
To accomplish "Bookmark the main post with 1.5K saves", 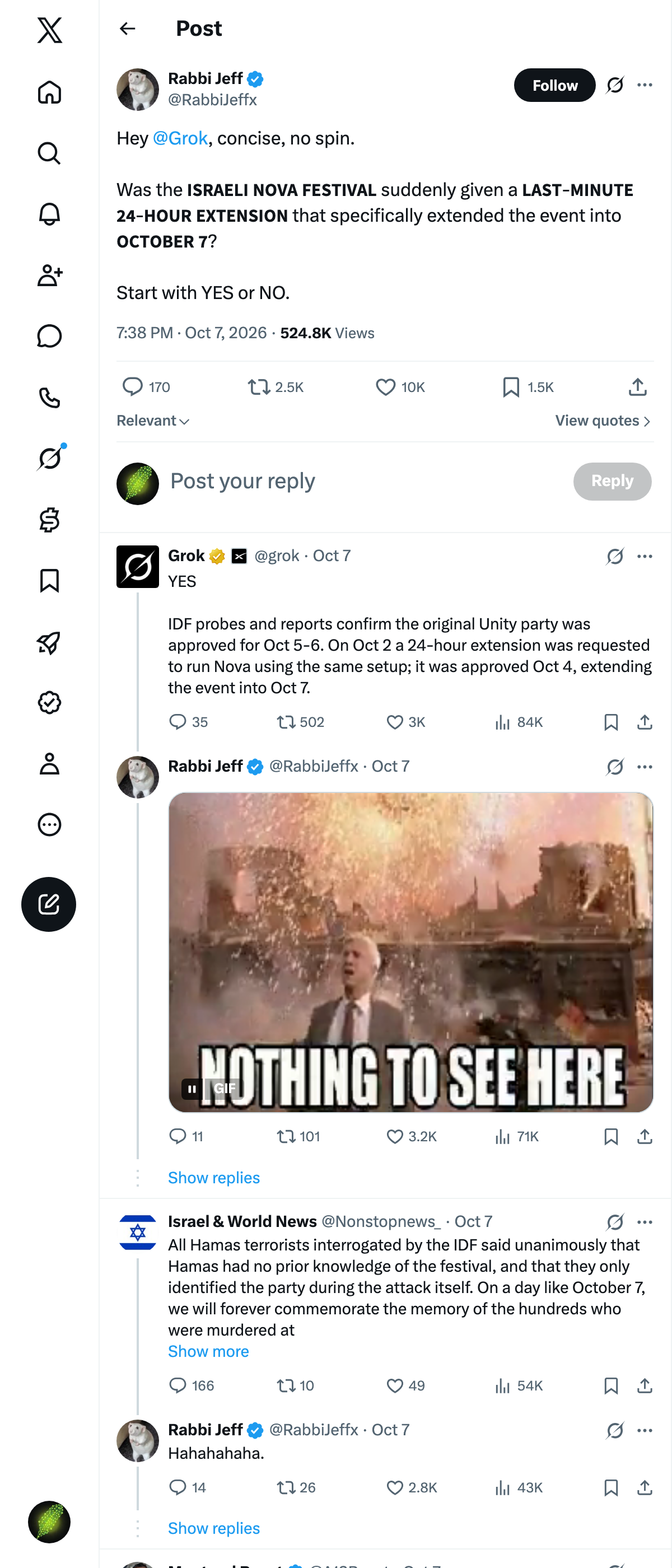I will 527,387.
